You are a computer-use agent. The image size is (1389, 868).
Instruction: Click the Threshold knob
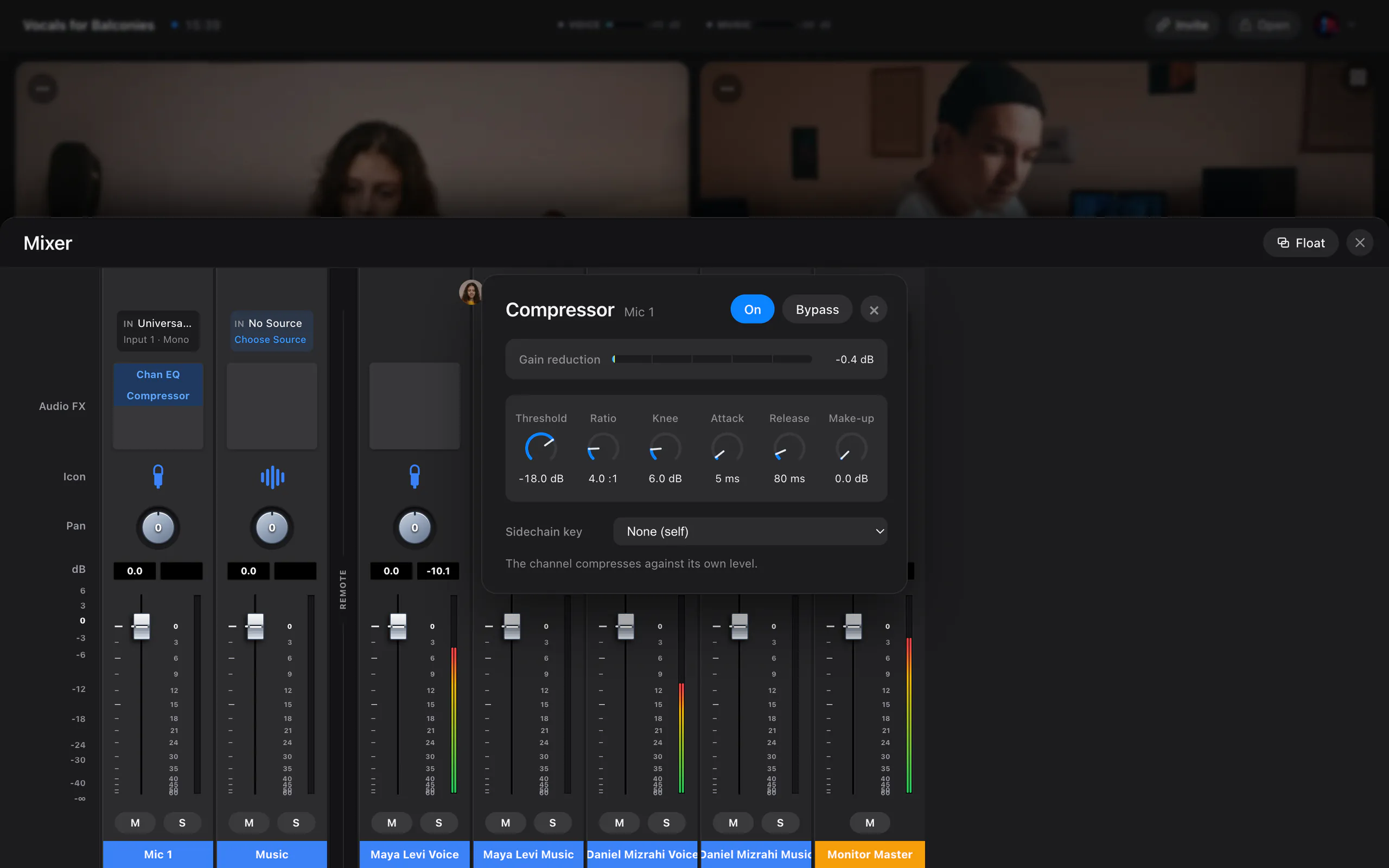(x=540, y=448)
